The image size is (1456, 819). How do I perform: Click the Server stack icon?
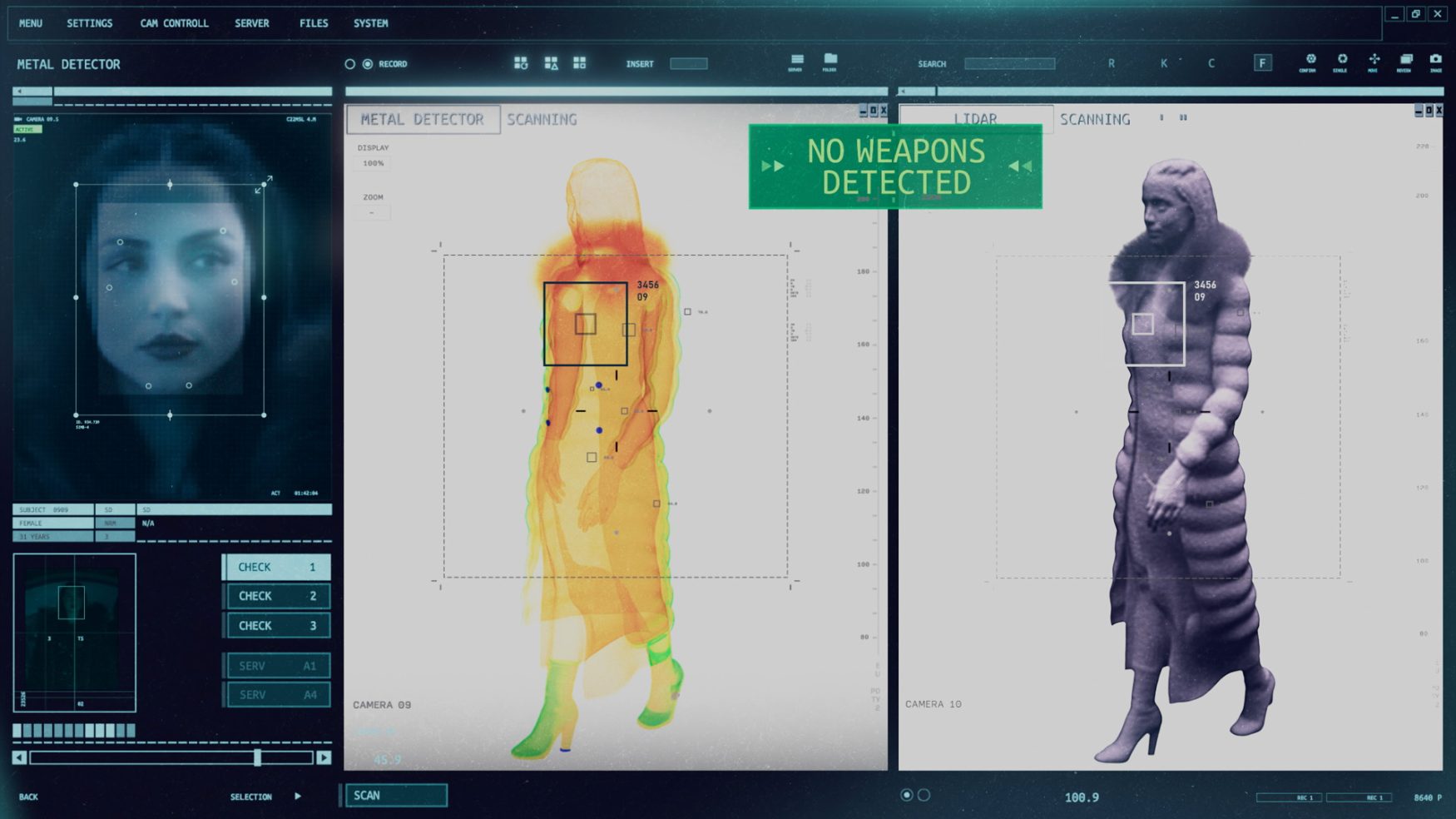(796, 61)
